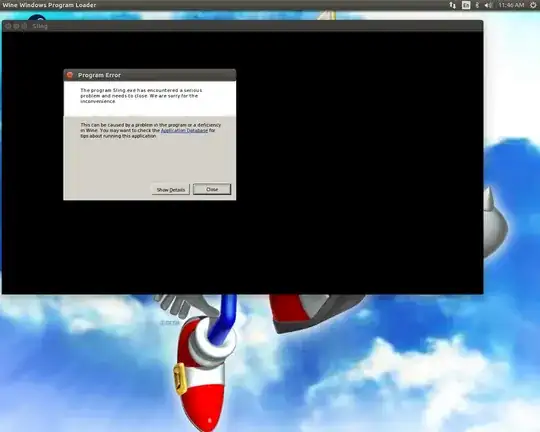The image size is (540, 432).
Task: Click text 'The program Sling.exe has encountered'
Action: coord(129,90)
